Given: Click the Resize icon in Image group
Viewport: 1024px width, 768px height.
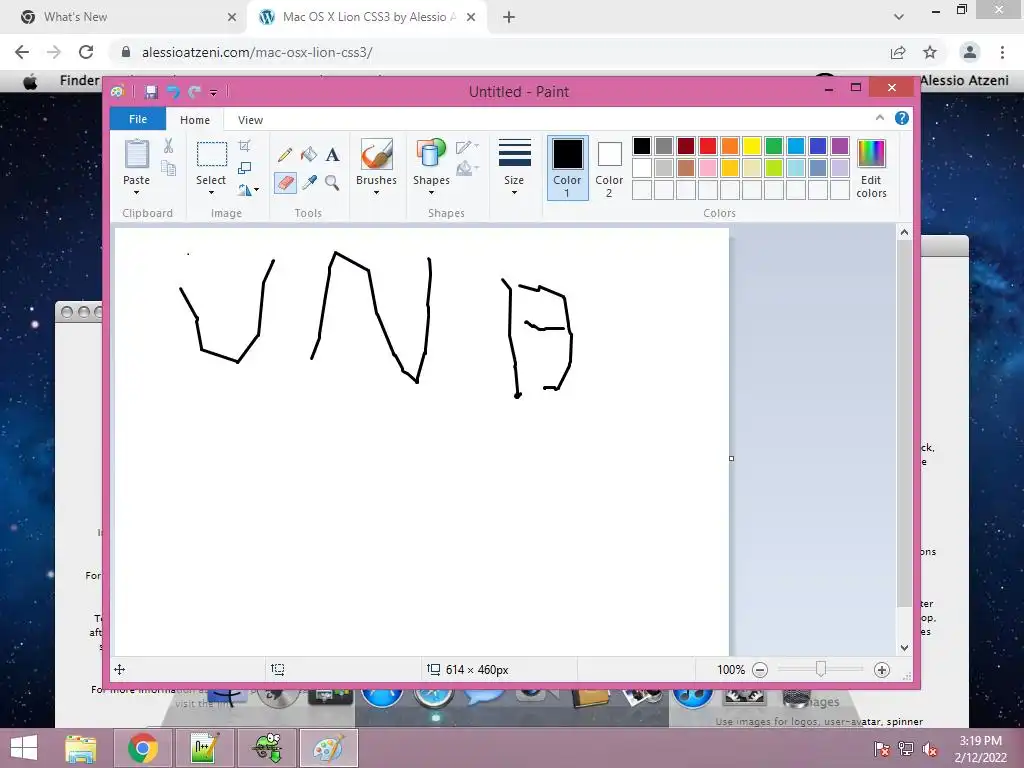Looking at the screenshot, I should coord(244,168).
